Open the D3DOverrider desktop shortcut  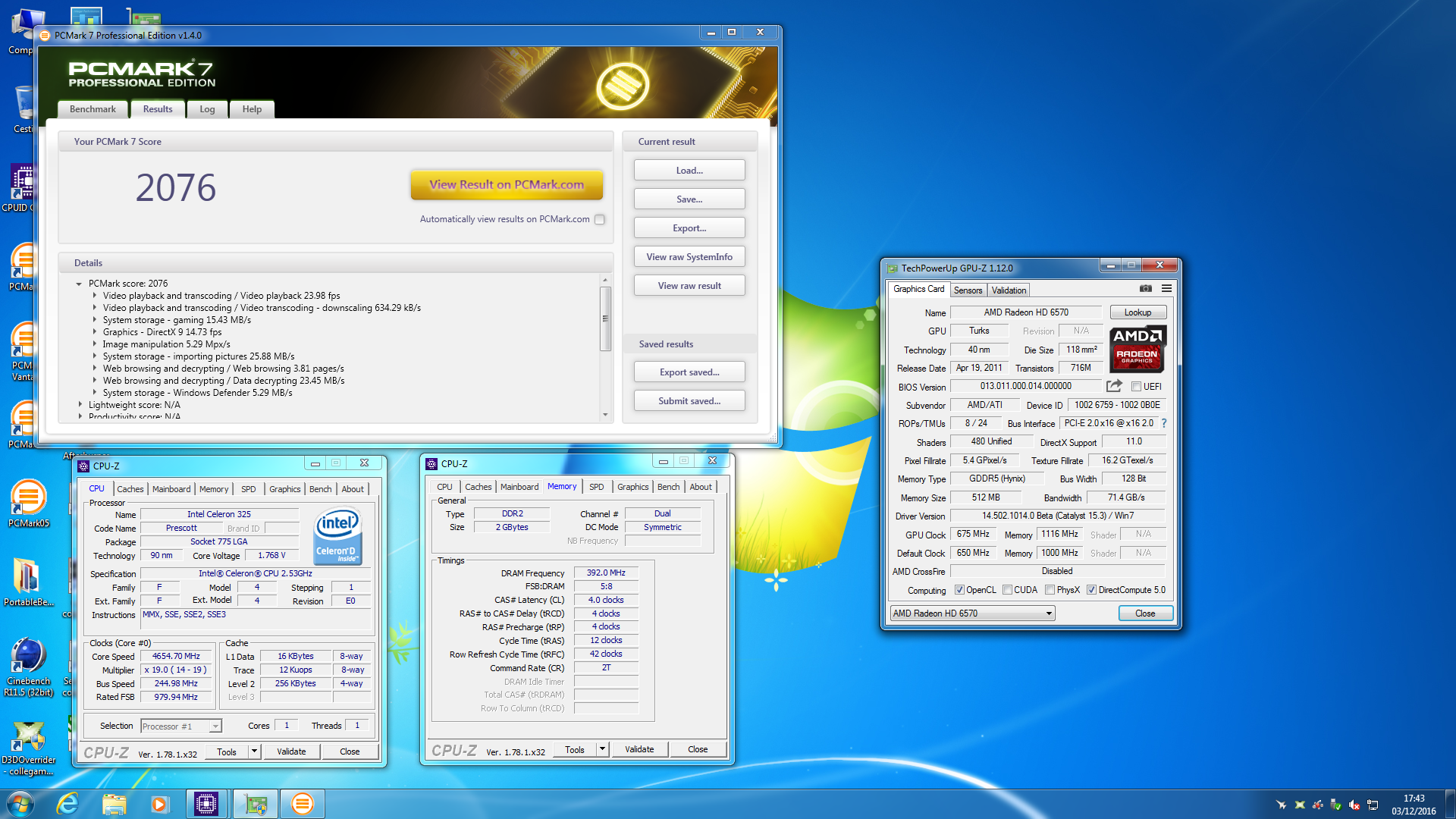pyautogui.click(x=29, y=749)
